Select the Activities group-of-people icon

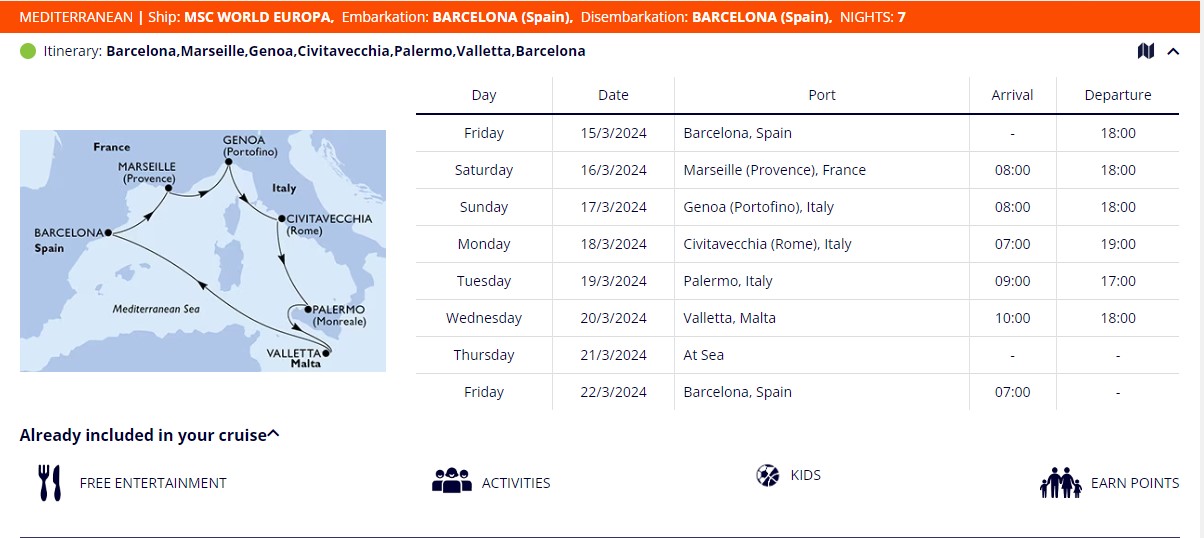pos(451,481)
